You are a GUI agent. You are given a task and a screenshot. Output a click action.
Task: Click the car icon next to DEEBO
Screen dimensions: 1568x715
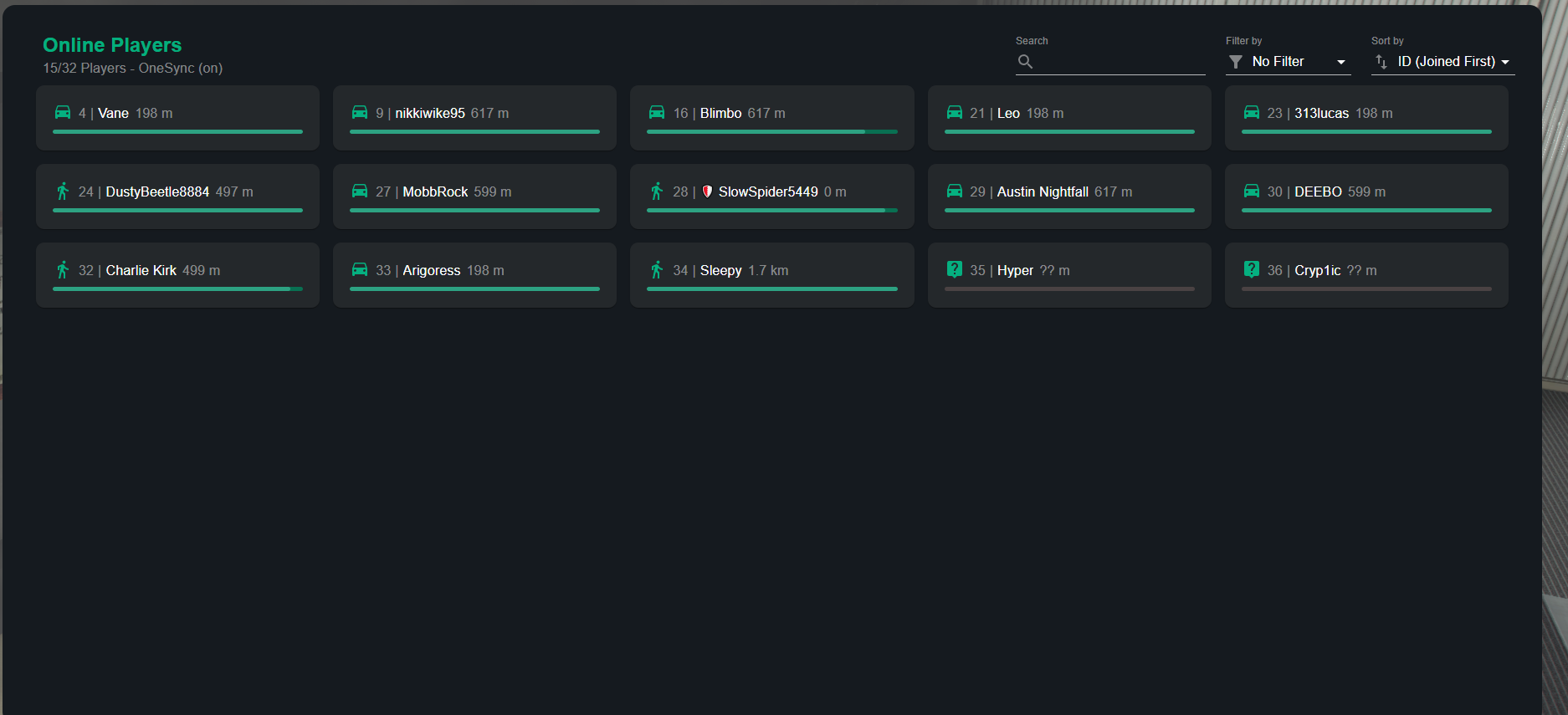[x=1252, y=191]
